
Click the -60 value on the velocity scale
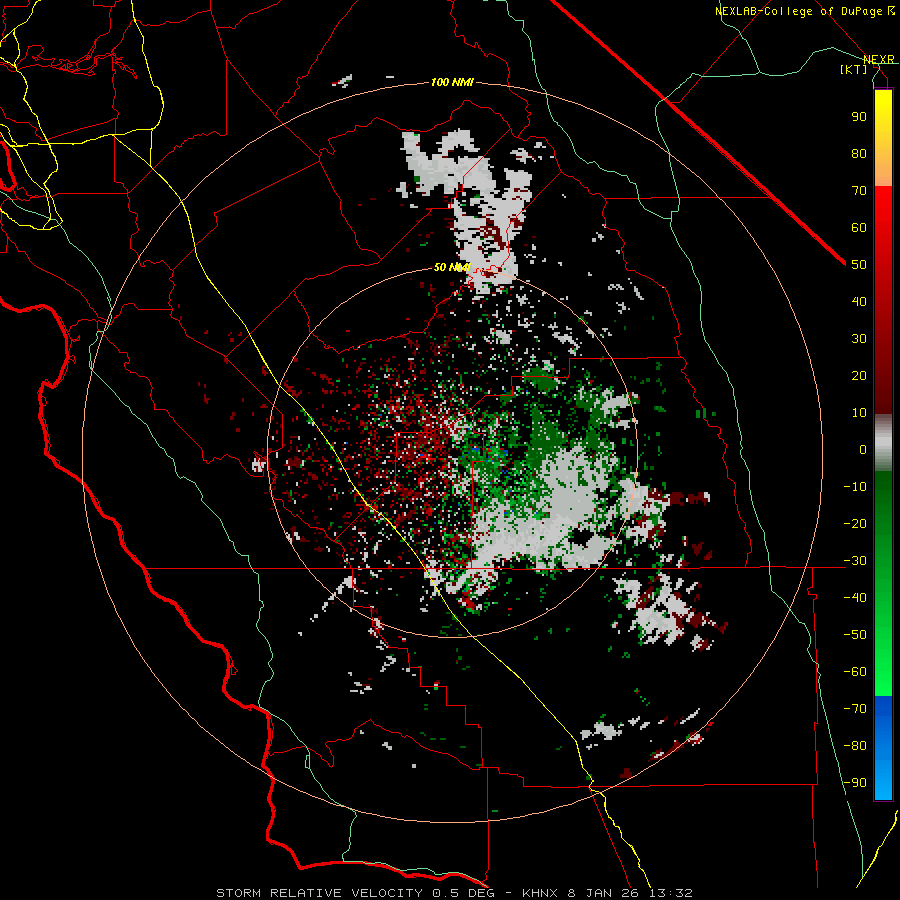tap(855, 672)
